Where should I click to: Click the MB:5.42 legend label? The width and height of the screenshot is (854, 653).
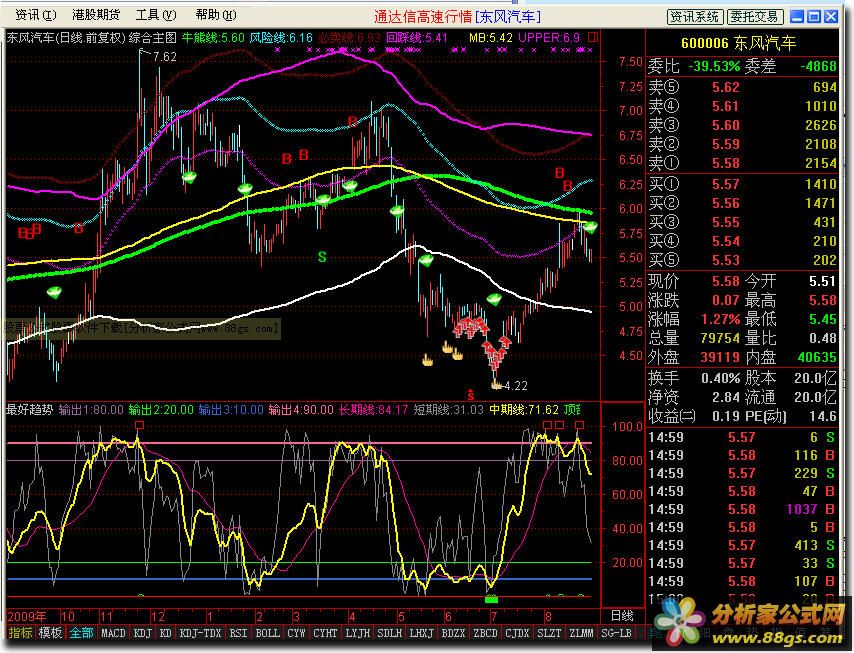point(491,38)
